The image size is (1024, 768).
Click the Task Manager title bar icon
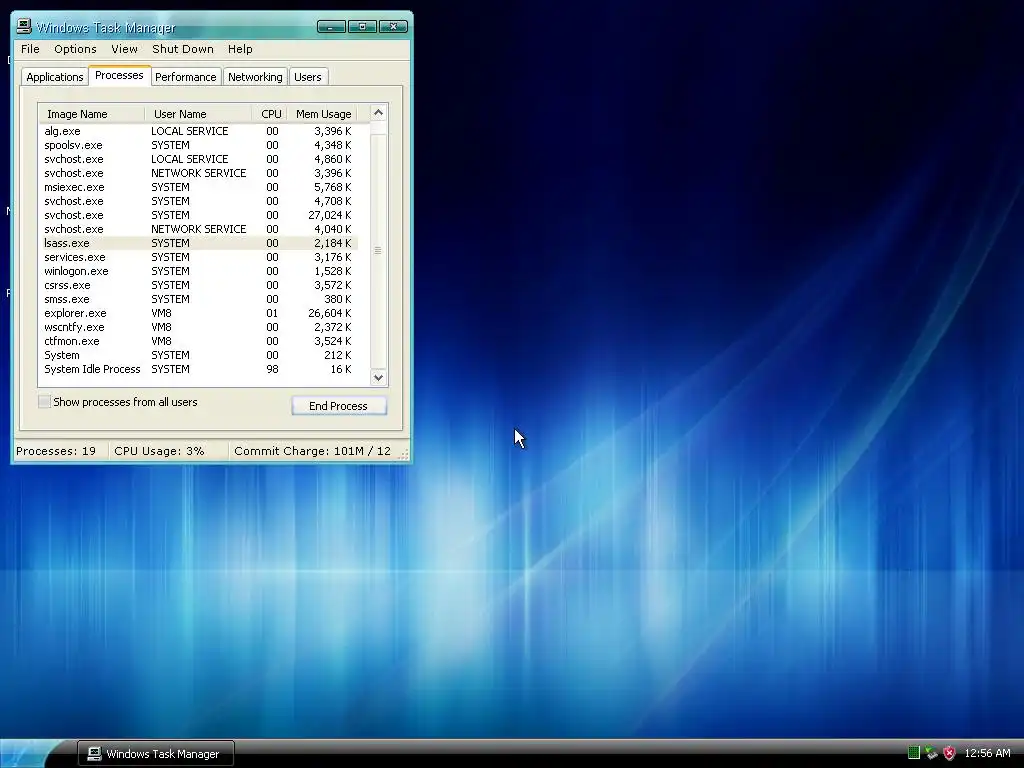coord(24,26)
